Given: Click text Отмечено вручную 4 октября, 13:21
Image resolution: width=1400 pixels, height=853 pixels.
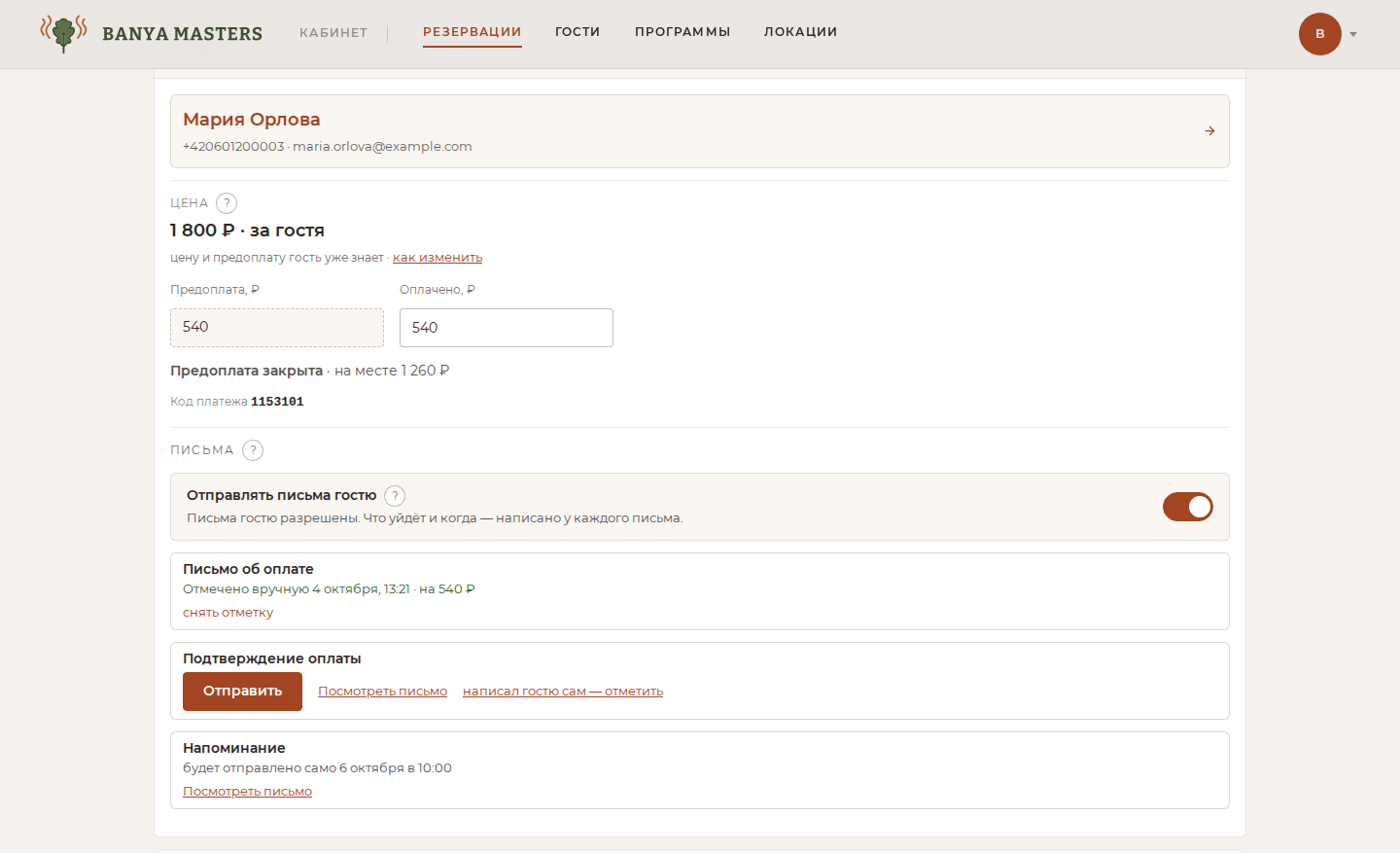Looking at the screenshot, I should coord(297,589).
